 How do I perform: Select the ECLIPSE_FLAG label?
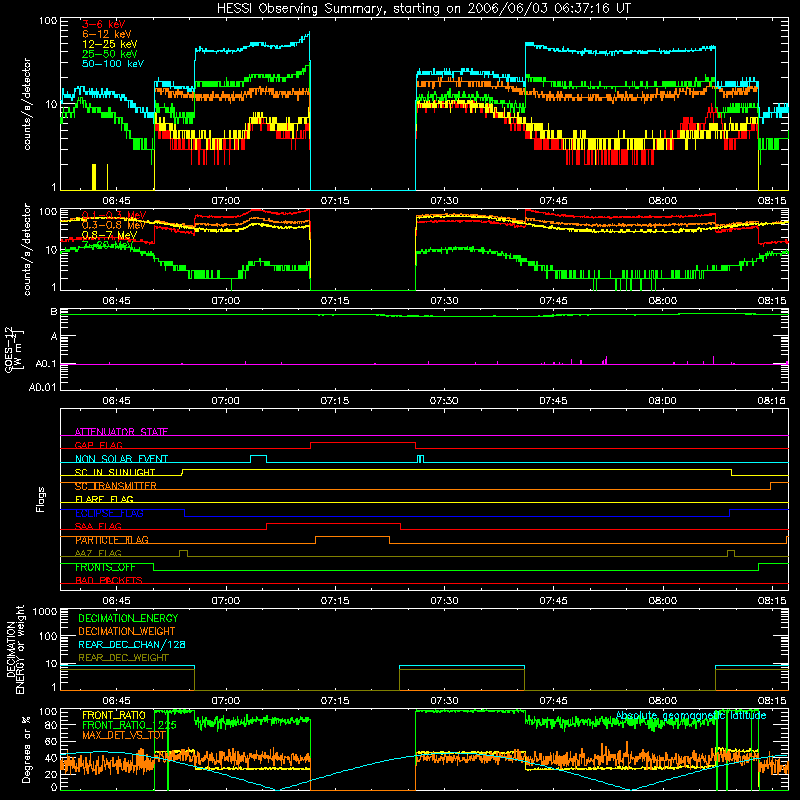tap(109, 513)
